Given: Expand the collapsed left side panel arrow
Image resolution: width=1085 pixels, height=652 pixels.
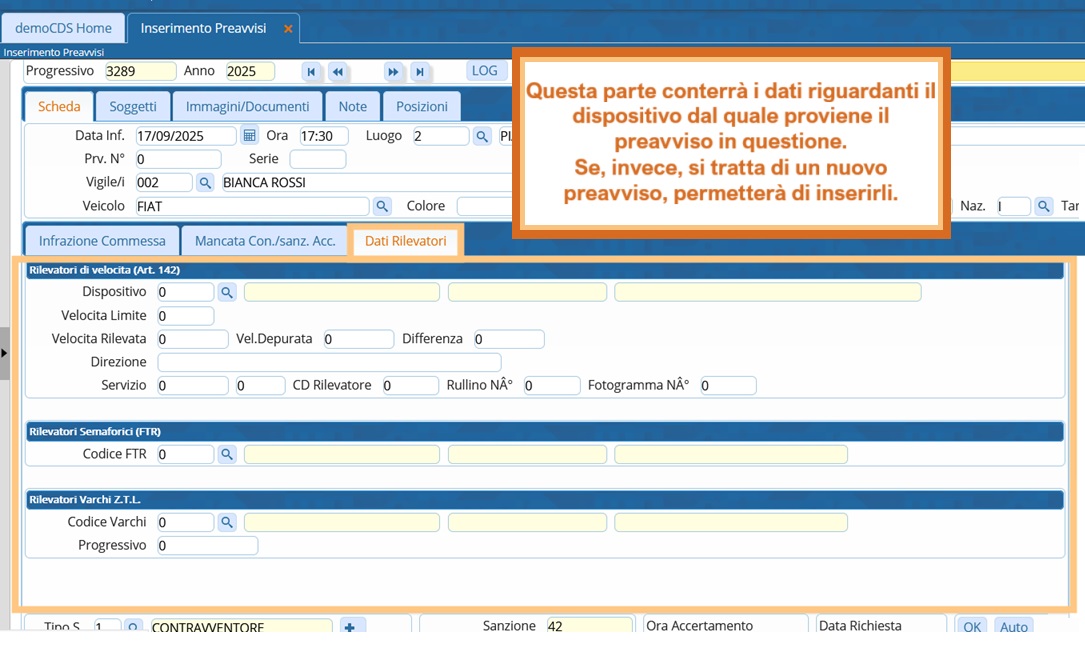Looking at the screenshot, I should coord(4,353).
